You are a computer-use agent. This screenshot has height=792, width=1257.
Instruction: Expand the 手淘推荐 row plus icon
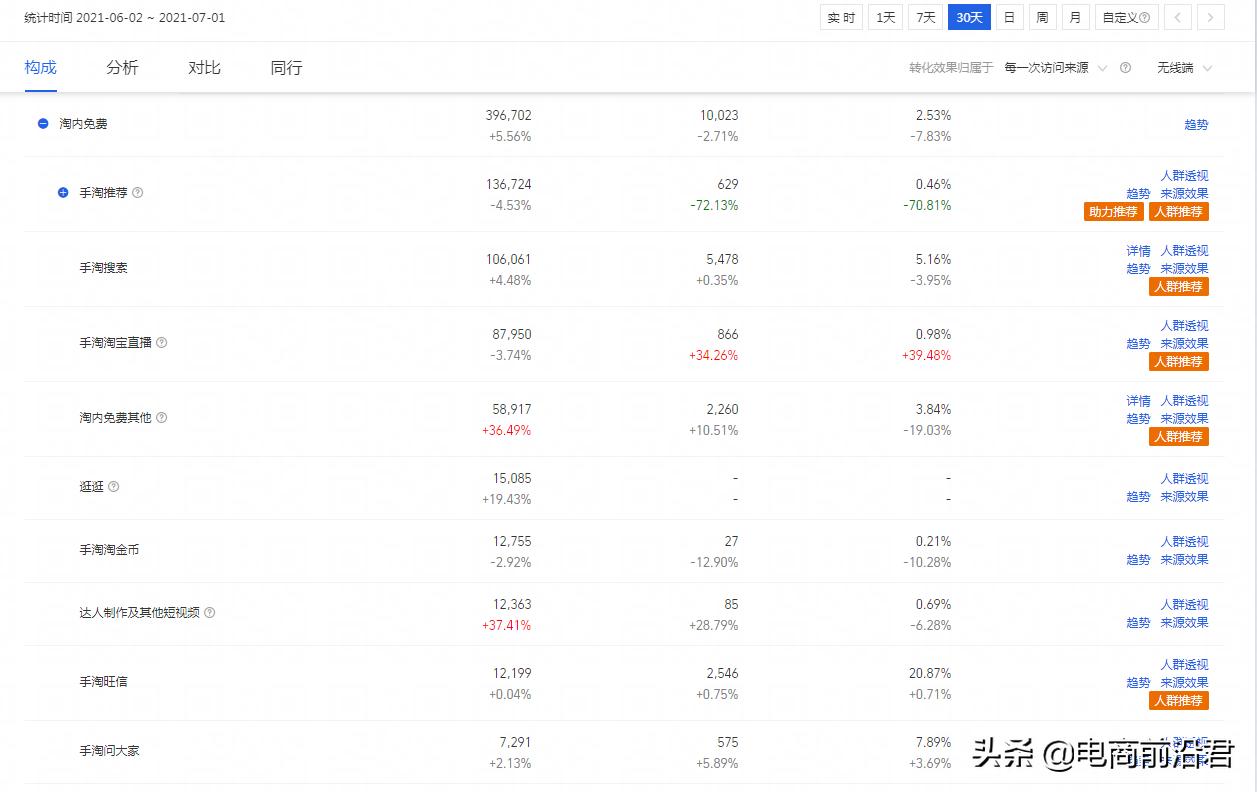(63, 192)
